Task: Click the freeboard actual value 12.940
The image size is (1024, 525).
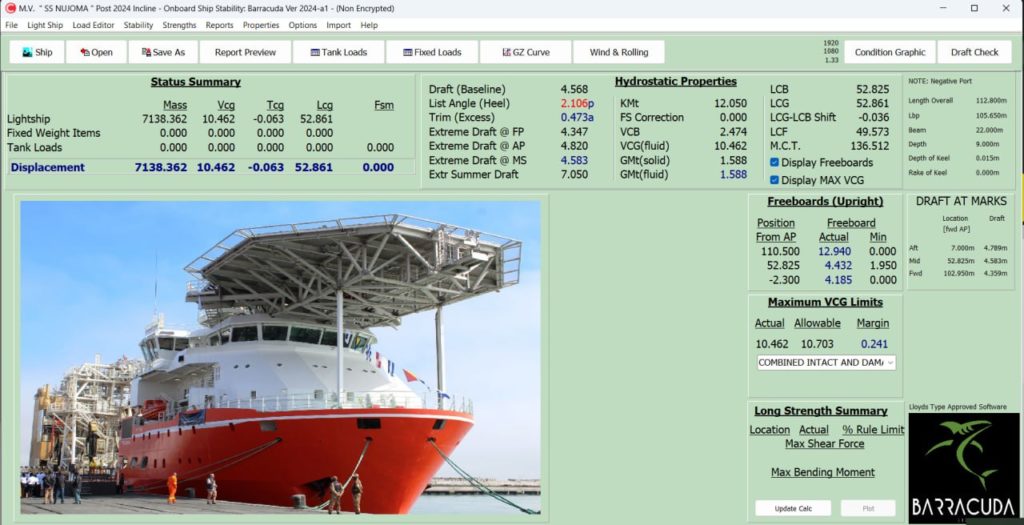Action: (x=835, y=251)
